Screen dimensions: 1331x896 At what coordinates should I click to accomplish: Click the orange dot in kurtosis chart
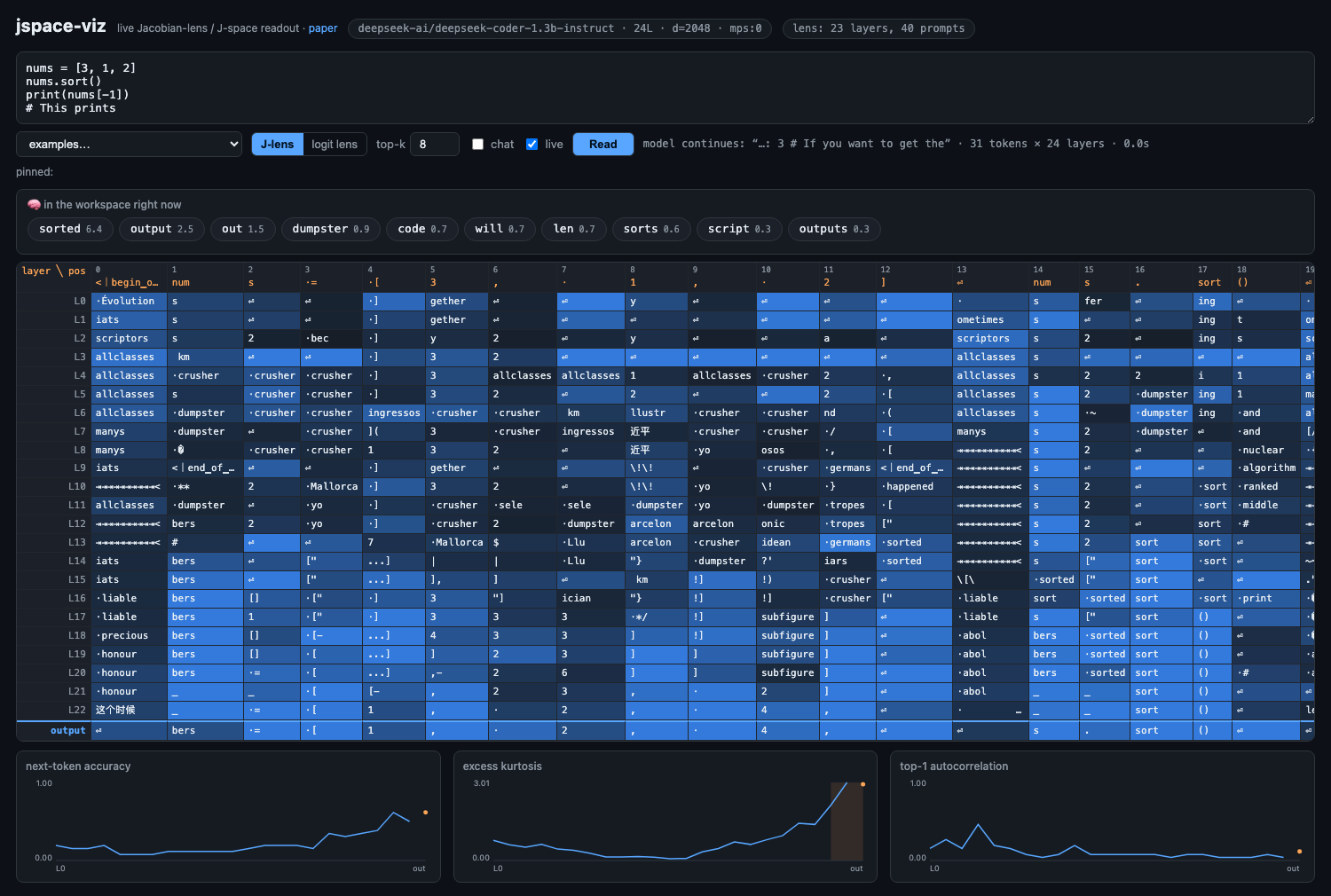click(862, 784)
